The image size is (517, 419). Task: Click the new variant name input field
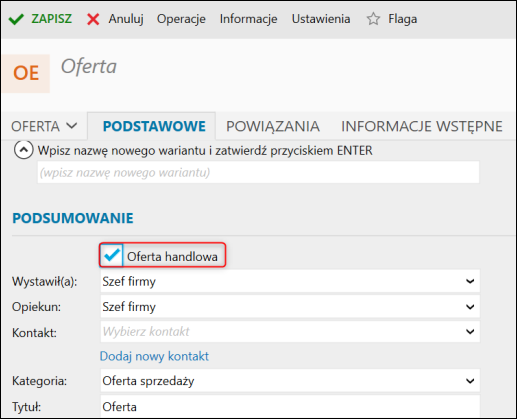(x=258, y=172)
